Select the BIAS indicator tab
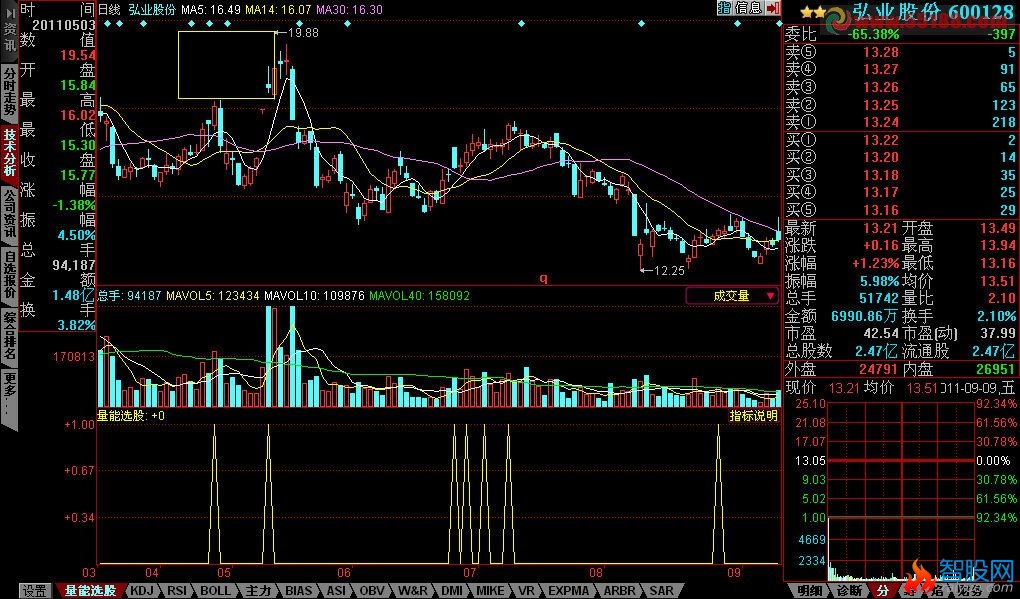 click(299, 591)
